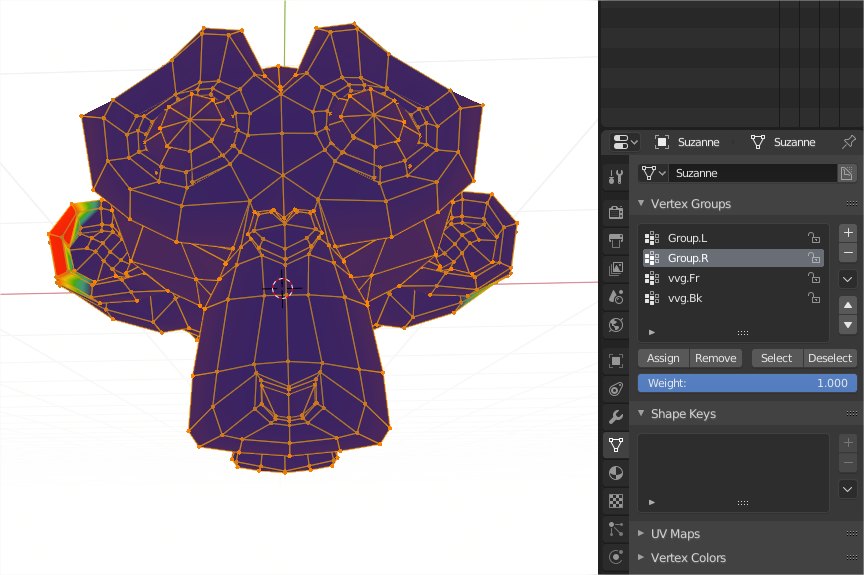
Task: Remove the active vertex group
Action: coord(848,253)
